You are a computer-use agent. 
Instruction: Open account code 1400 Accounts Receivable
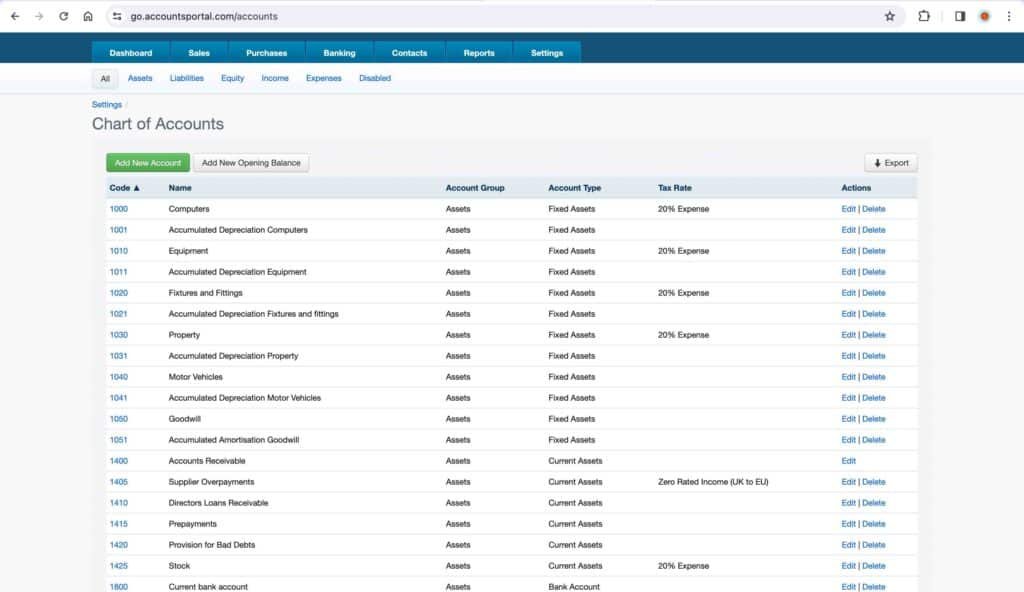(119, 460)
